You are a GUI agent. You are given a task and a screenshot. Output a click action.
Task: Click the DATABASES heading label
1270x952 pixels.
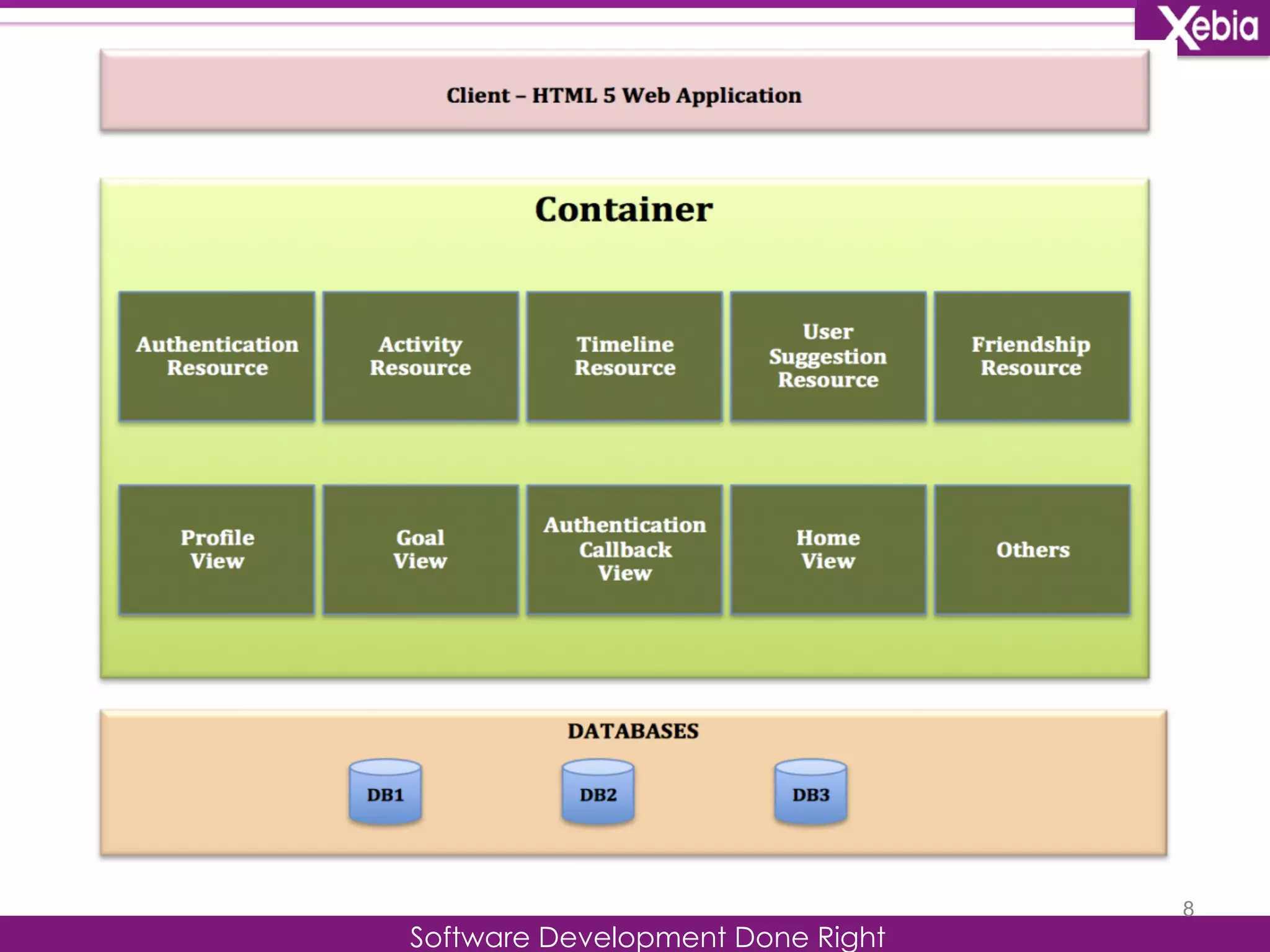(633, 731)
